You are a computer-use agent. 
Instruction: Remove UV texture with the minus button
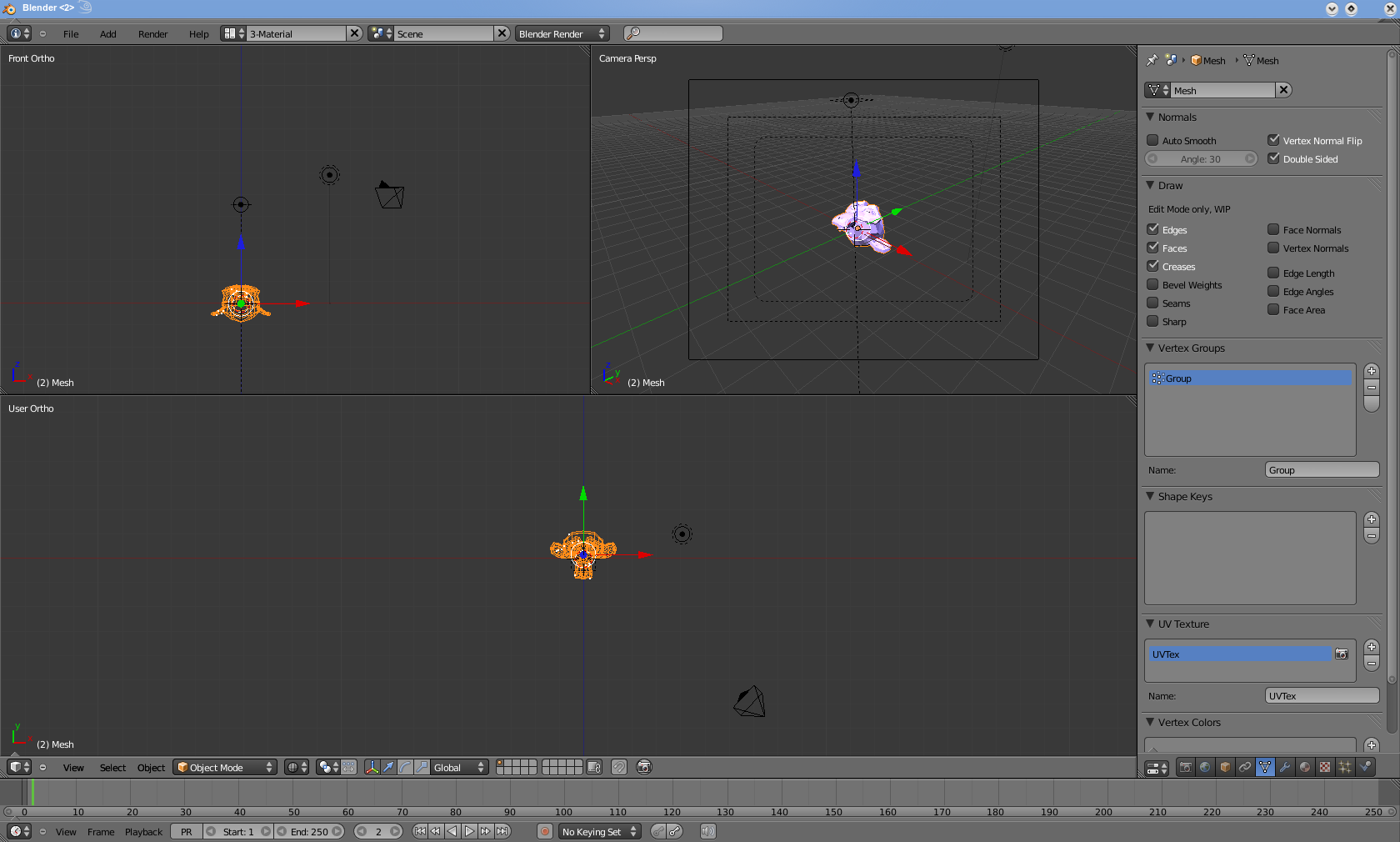[x=1372, y=663]
